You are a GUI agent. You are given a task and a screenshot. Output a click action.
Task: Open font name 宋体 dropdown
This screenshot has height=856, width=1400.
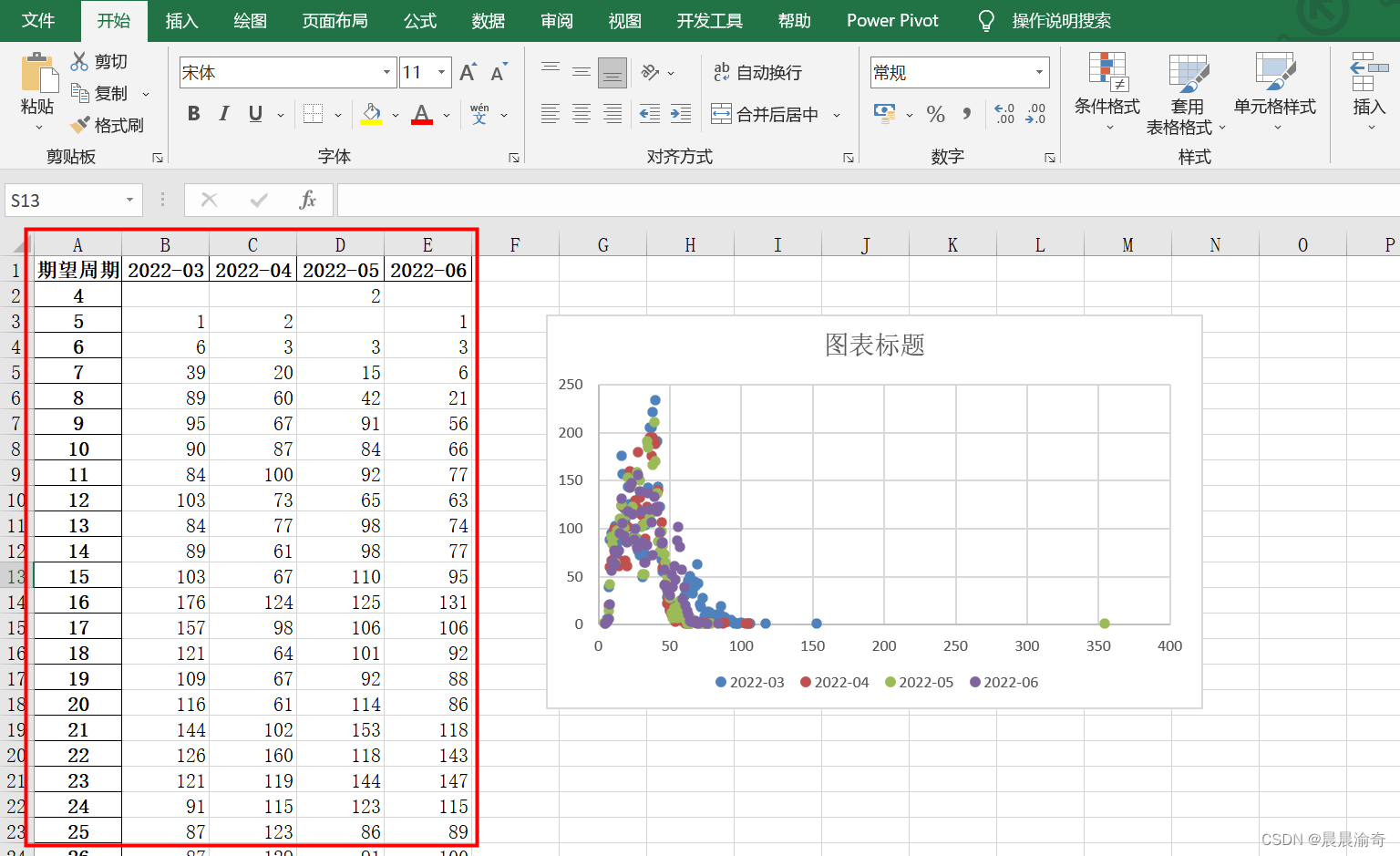(x=386, y=72)
